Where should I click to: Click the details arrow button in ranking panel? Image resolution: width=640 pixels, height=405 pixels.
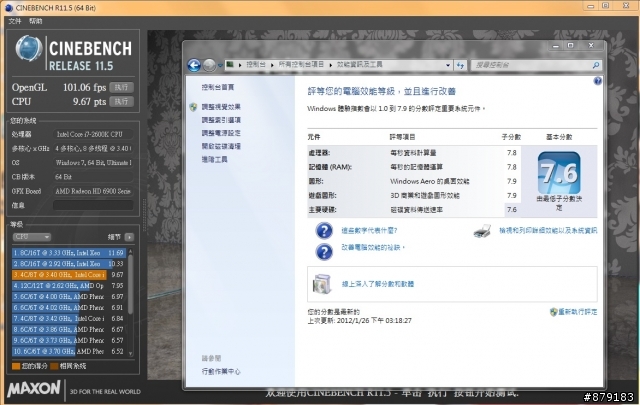[x=129, y=237]
